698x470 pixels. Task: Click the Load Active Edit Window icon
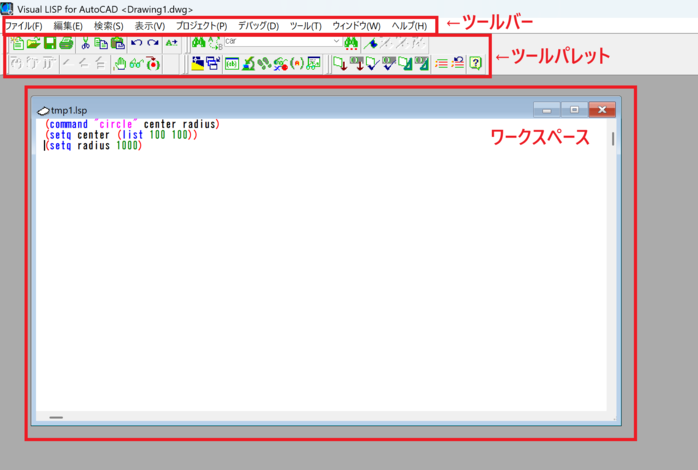point(340,64)
